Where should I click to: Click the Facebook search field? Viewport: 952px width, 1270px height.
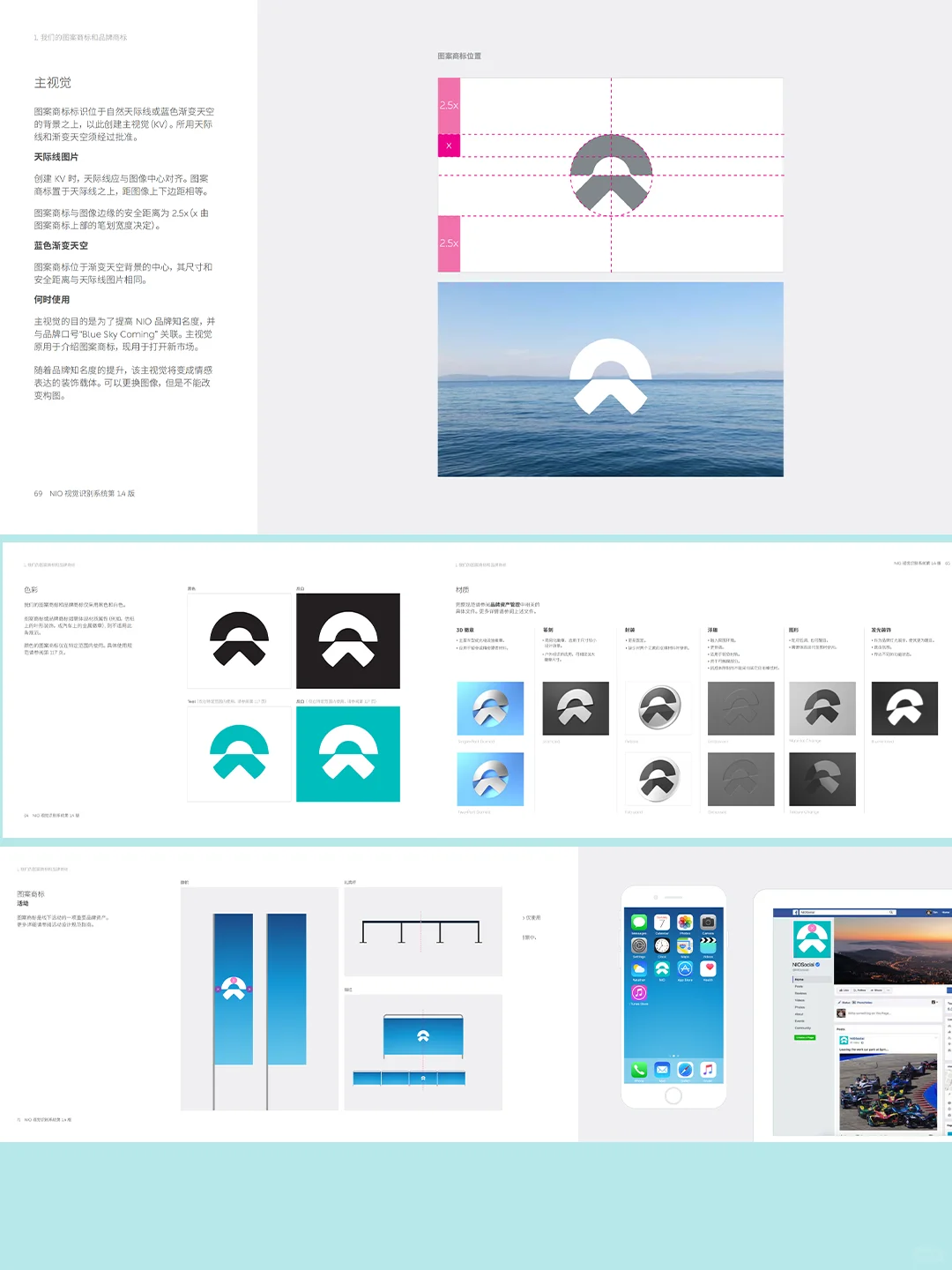coord(848,912)
